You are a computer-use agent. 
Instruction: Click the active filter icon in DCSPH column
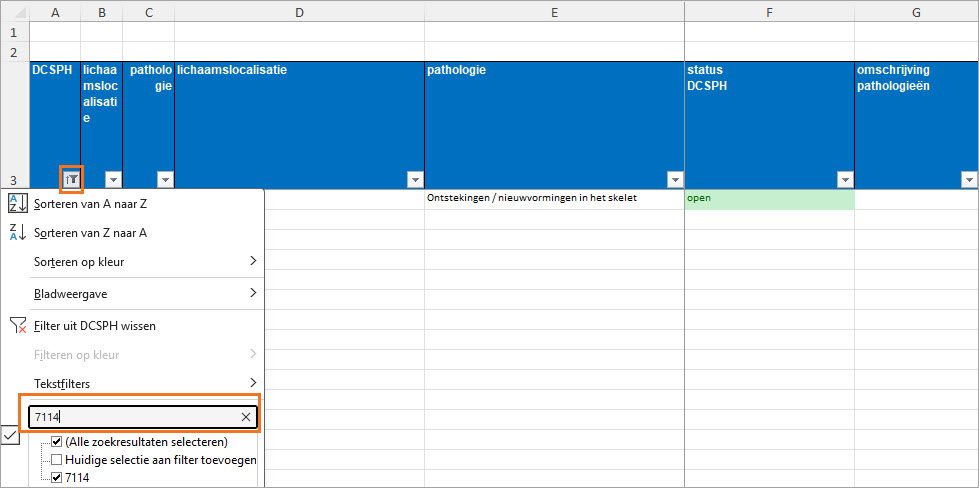coord(71,179)
